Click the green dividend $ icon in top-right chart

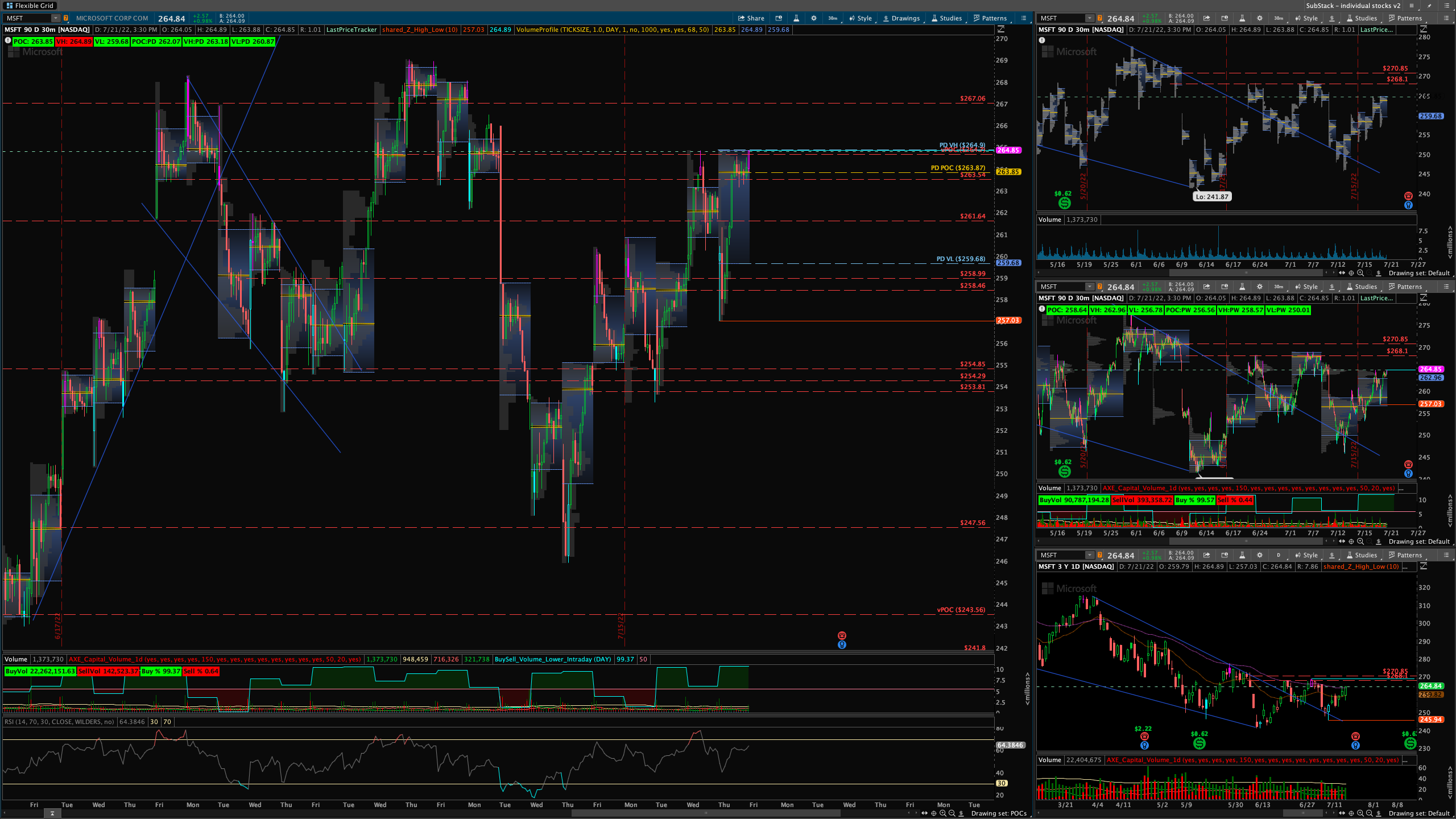coord(1064,203)
